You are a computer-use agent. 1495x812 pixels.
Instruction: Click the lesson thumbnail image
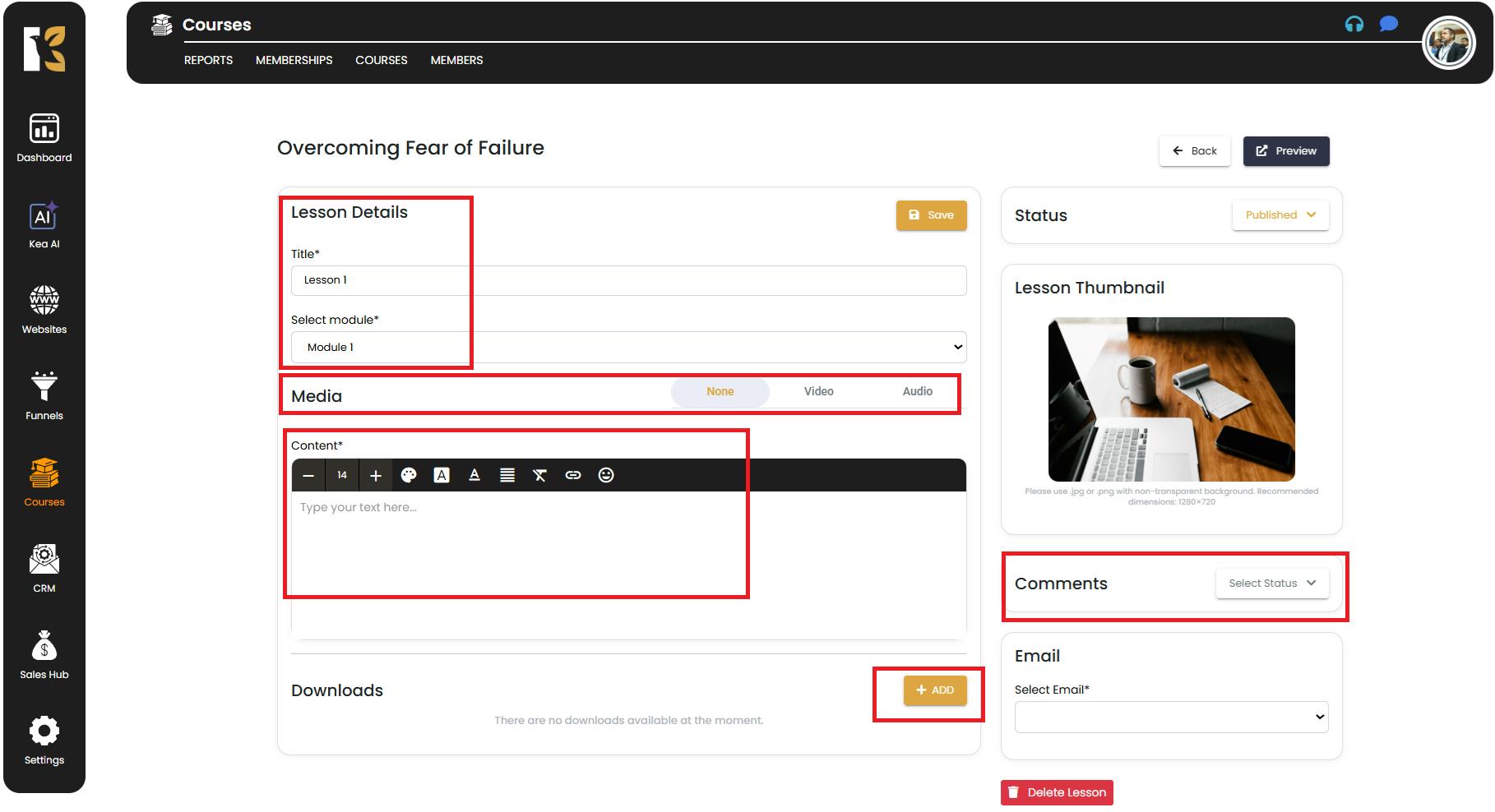1171,399
